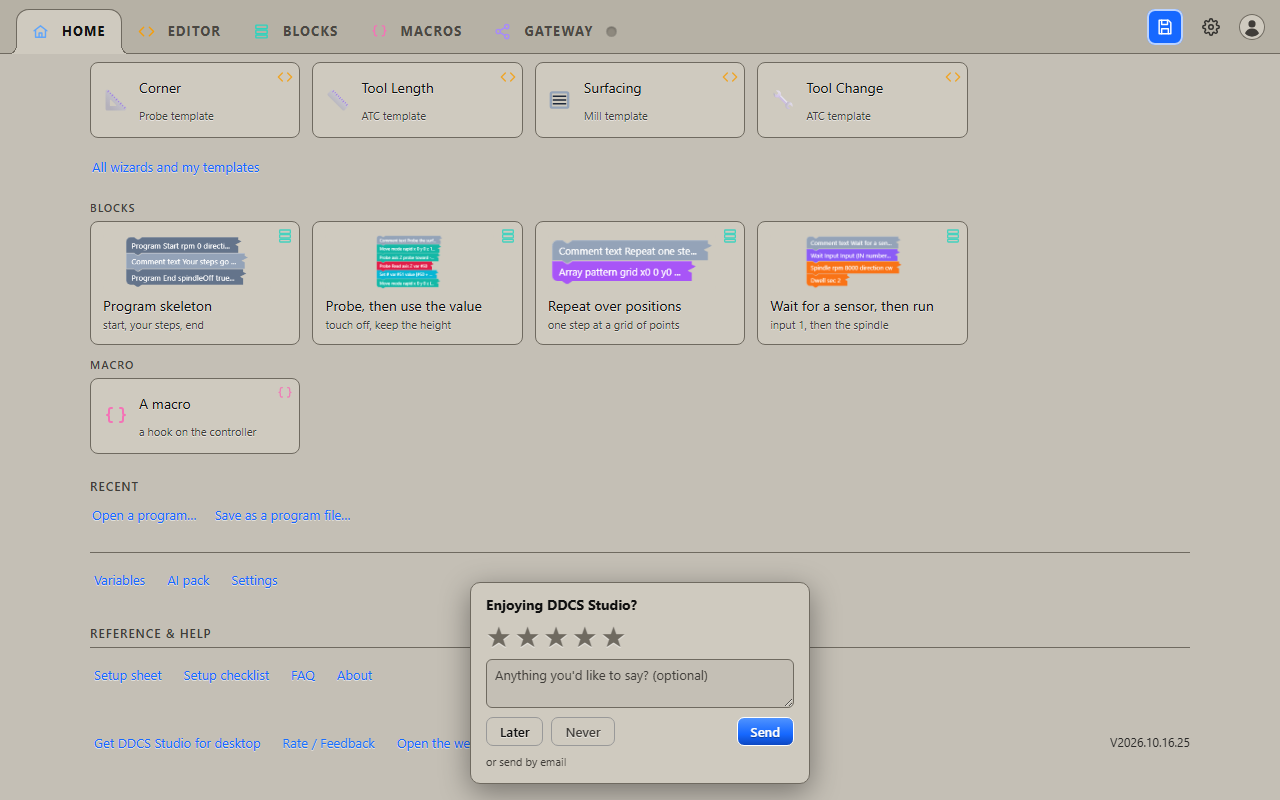Select the MACROS tab
1280x800 pixels.
coord(416,31)
